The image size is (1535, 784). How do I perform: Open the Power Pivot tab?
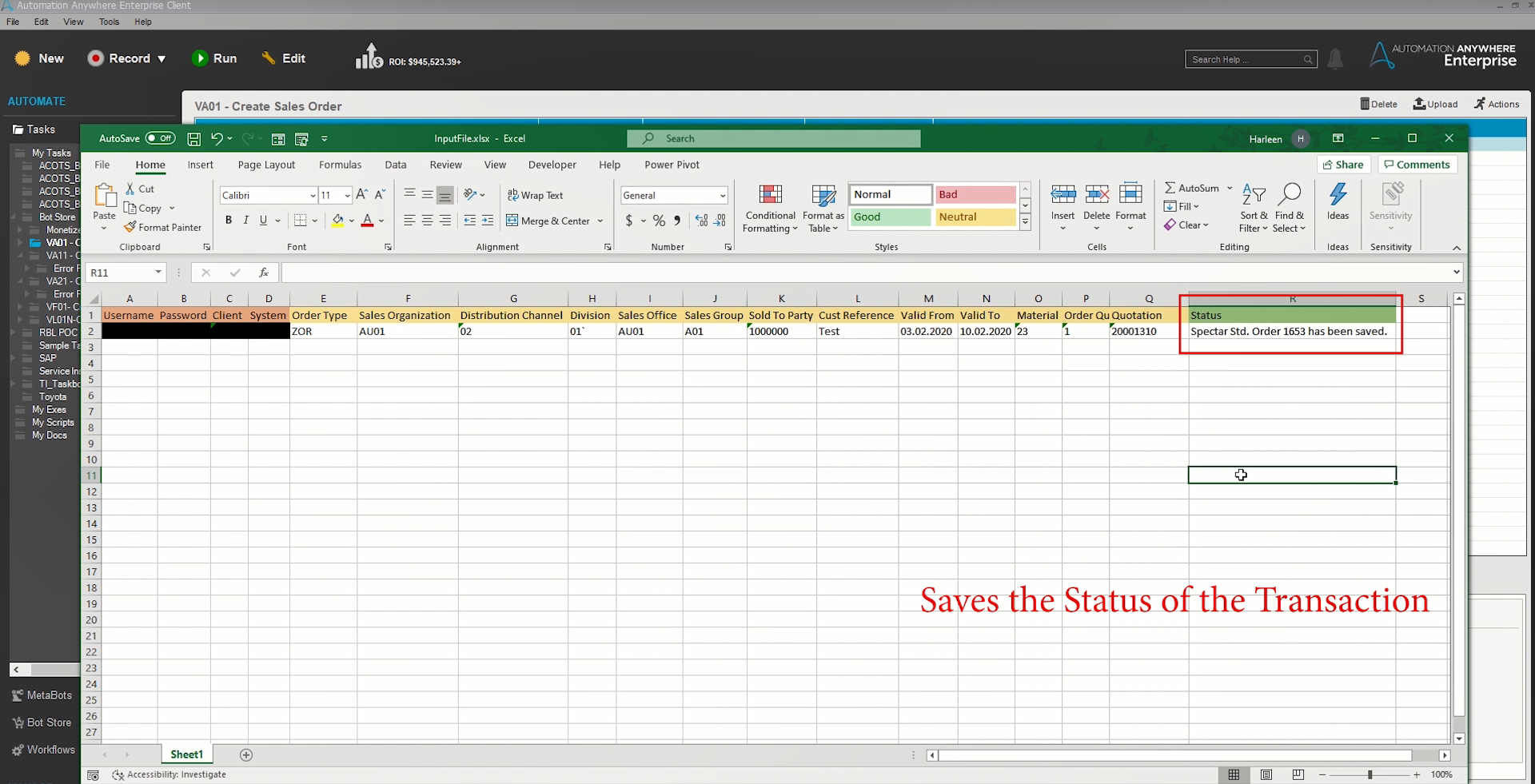tap(672, 165)
